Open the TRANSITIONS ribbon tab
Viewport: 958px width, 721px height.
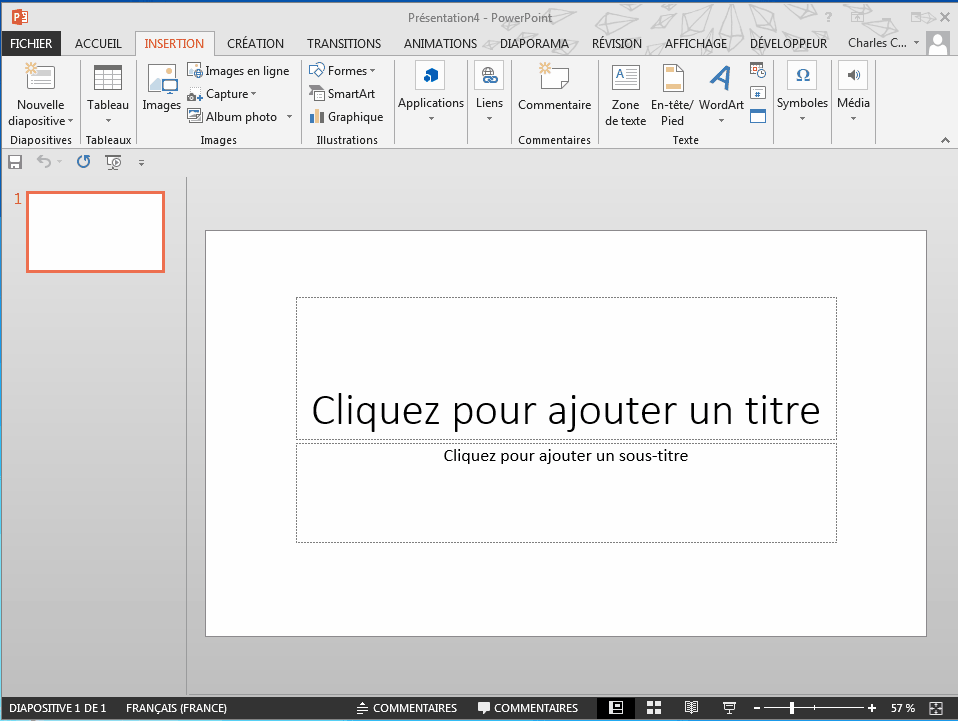pyautogui.click(x=343, y=43)
